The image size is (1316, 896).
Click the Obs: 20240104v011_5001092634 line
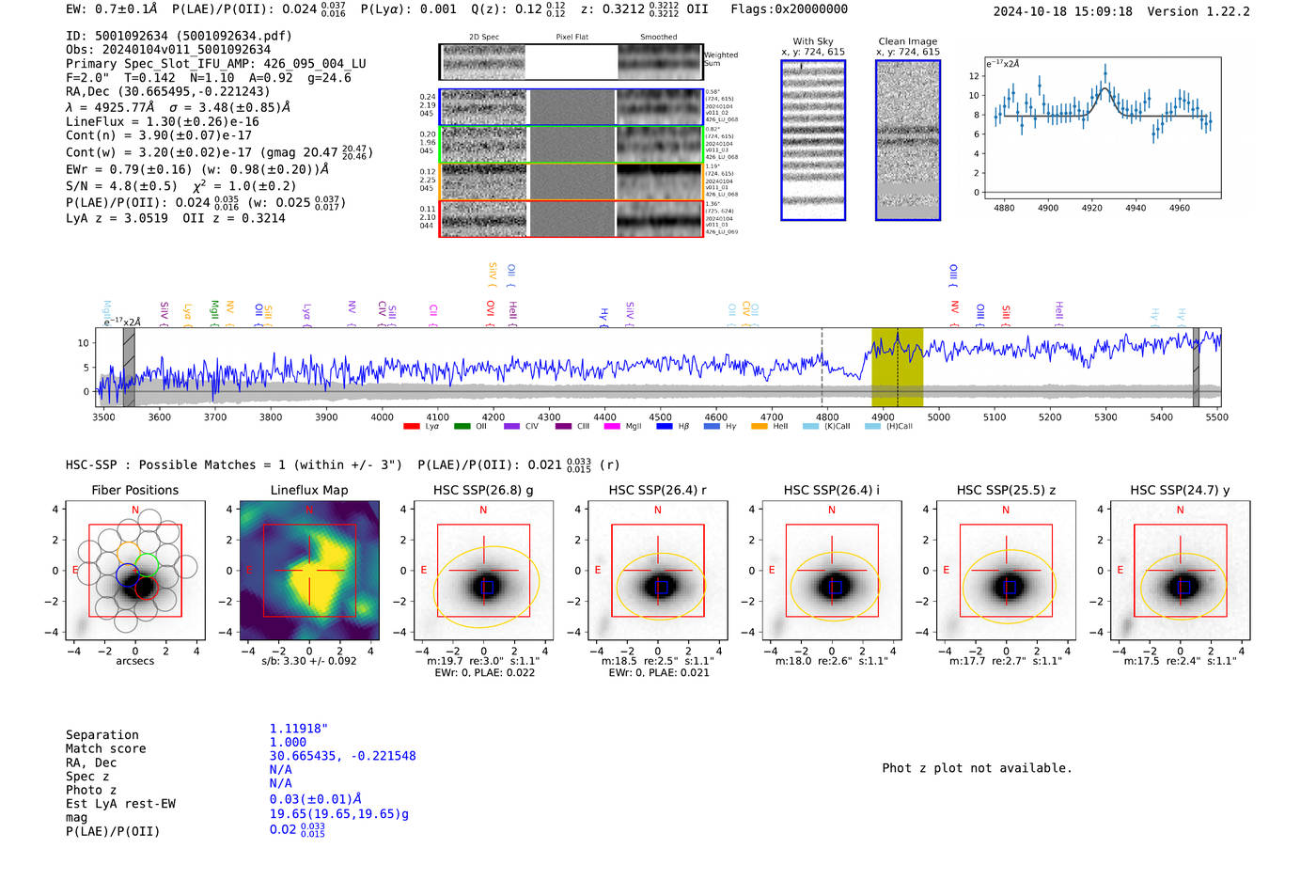point(168,50)
